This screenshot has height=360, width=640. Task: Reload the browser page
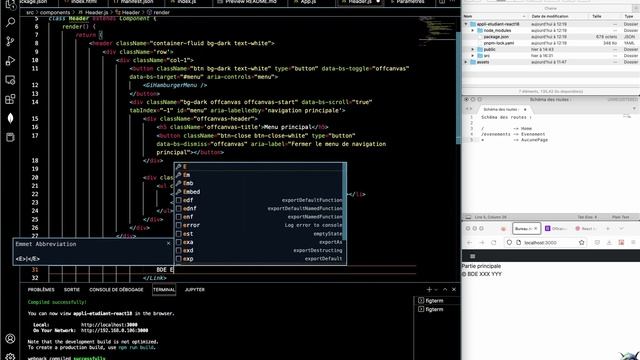(x=493, y=242)
